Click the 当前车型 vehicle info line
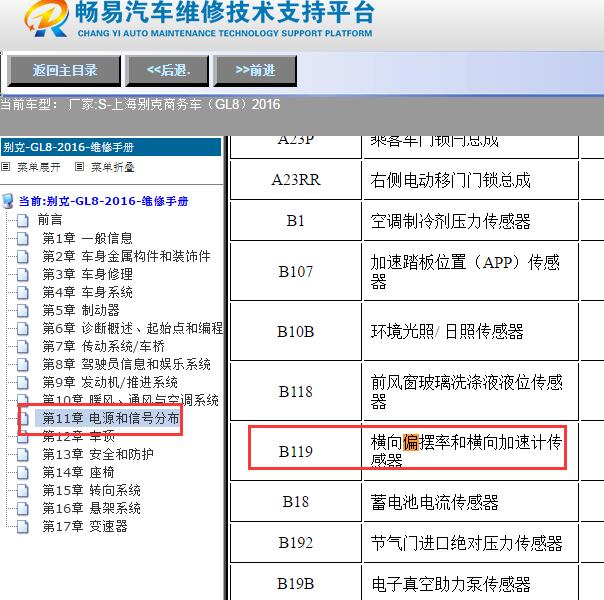 [140, 104]
